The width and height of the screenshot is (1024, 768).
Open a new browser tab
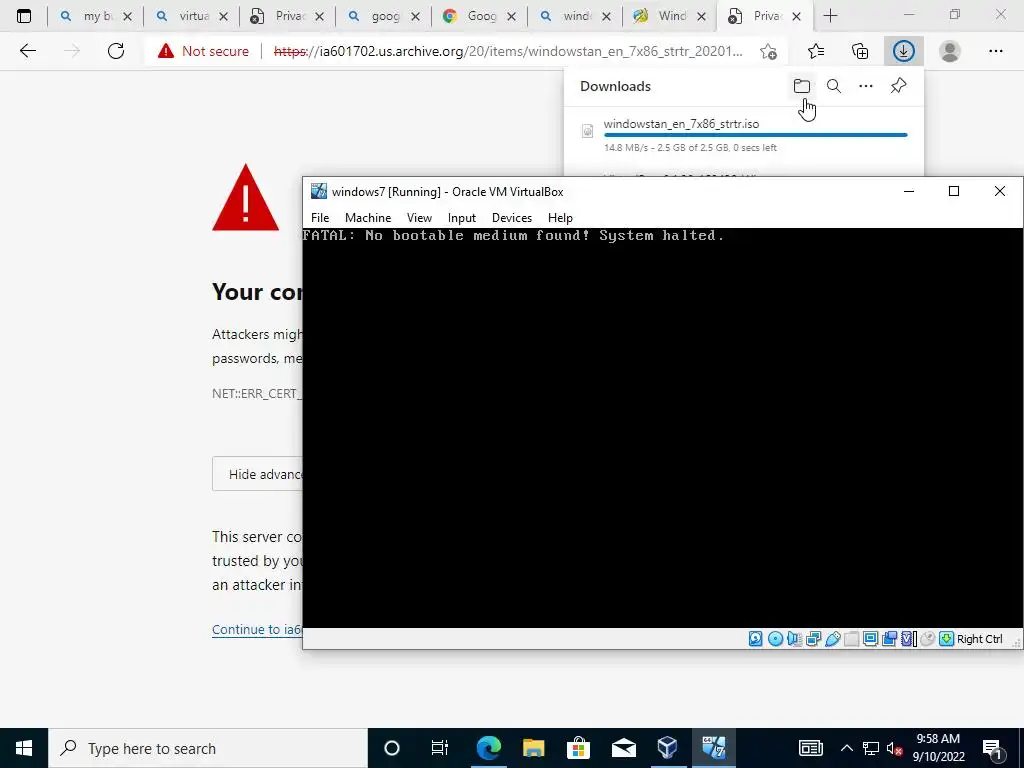click(x=830, y=16)
